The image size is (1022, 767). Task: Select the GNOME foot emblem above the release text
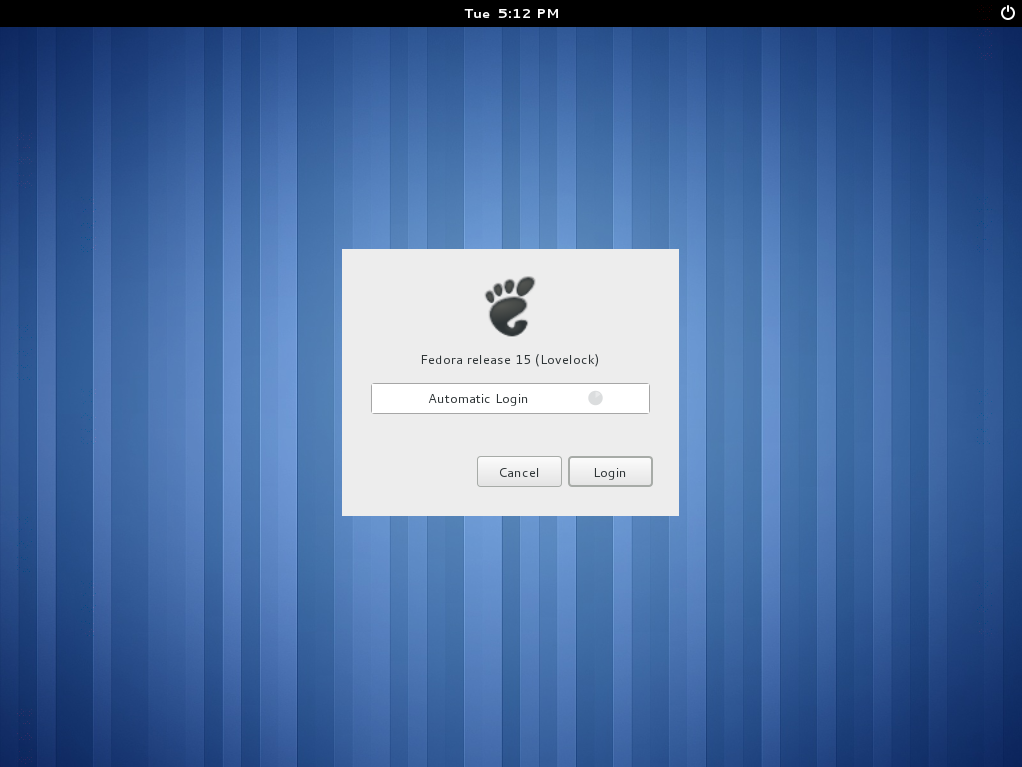click(510, 303)
